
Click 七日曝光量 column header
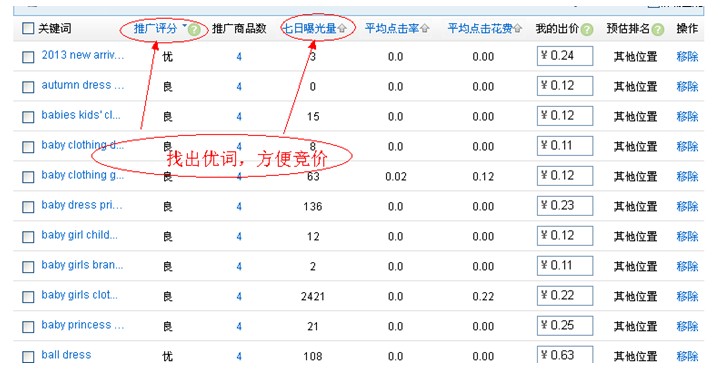click(x=309, y=28)
